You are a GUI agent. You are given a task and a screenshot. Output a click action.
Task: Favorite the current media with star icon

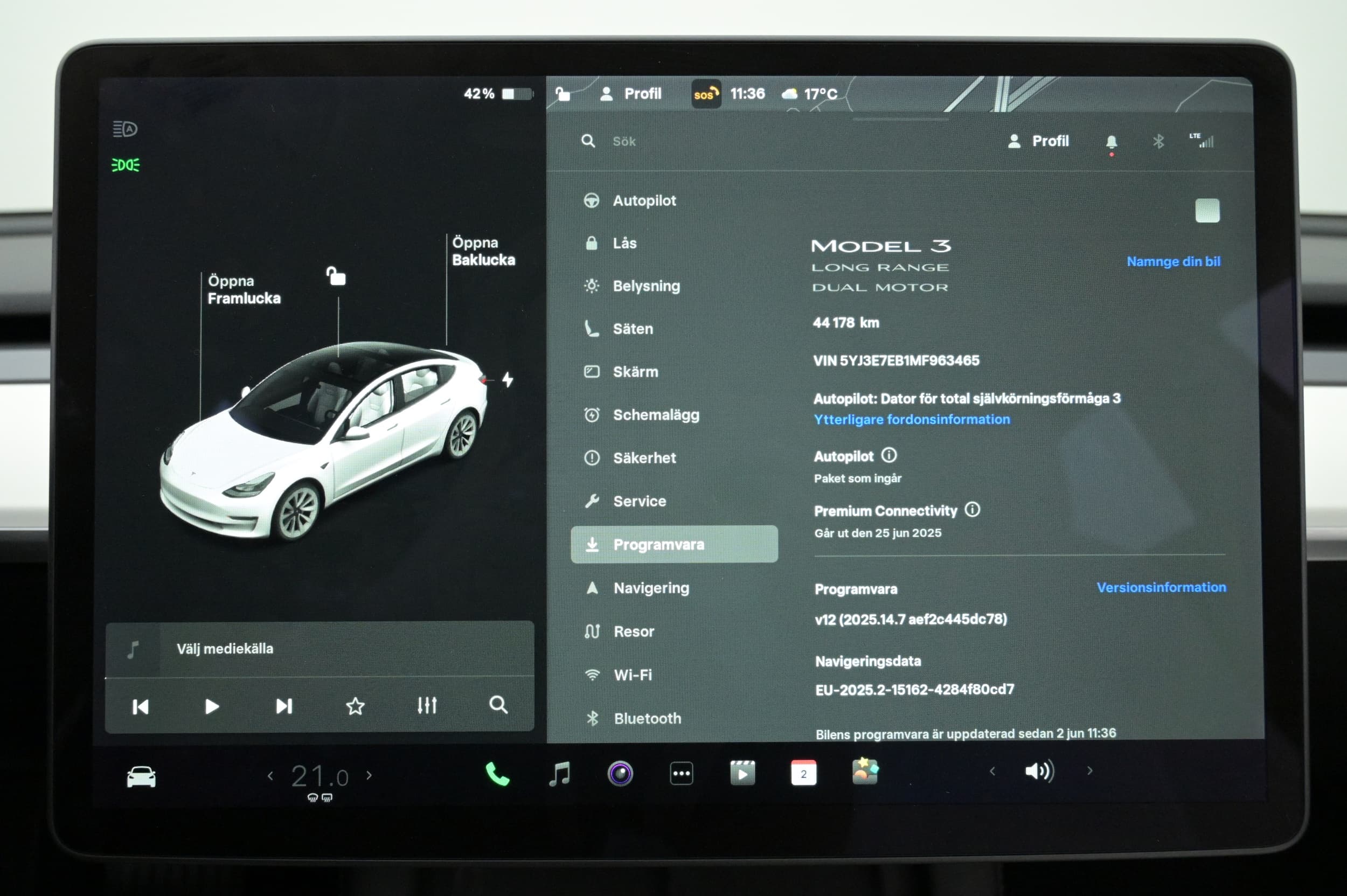356,706
